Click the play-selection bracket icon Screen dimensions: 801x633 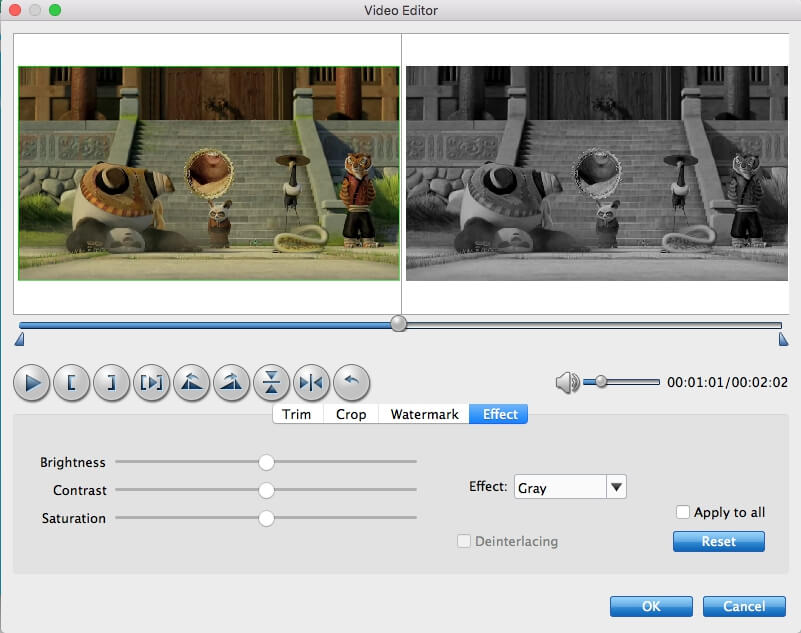151,383
